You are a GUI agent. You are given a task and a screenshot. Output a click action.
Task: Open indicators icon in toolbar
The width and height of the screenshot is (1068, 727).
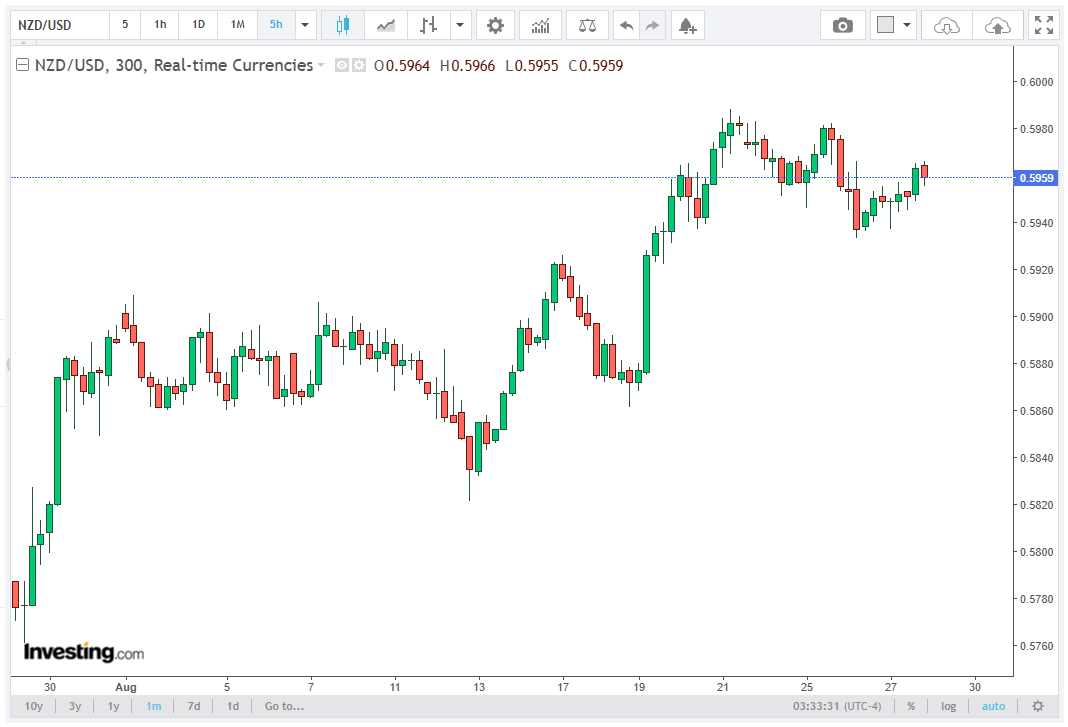540,25
